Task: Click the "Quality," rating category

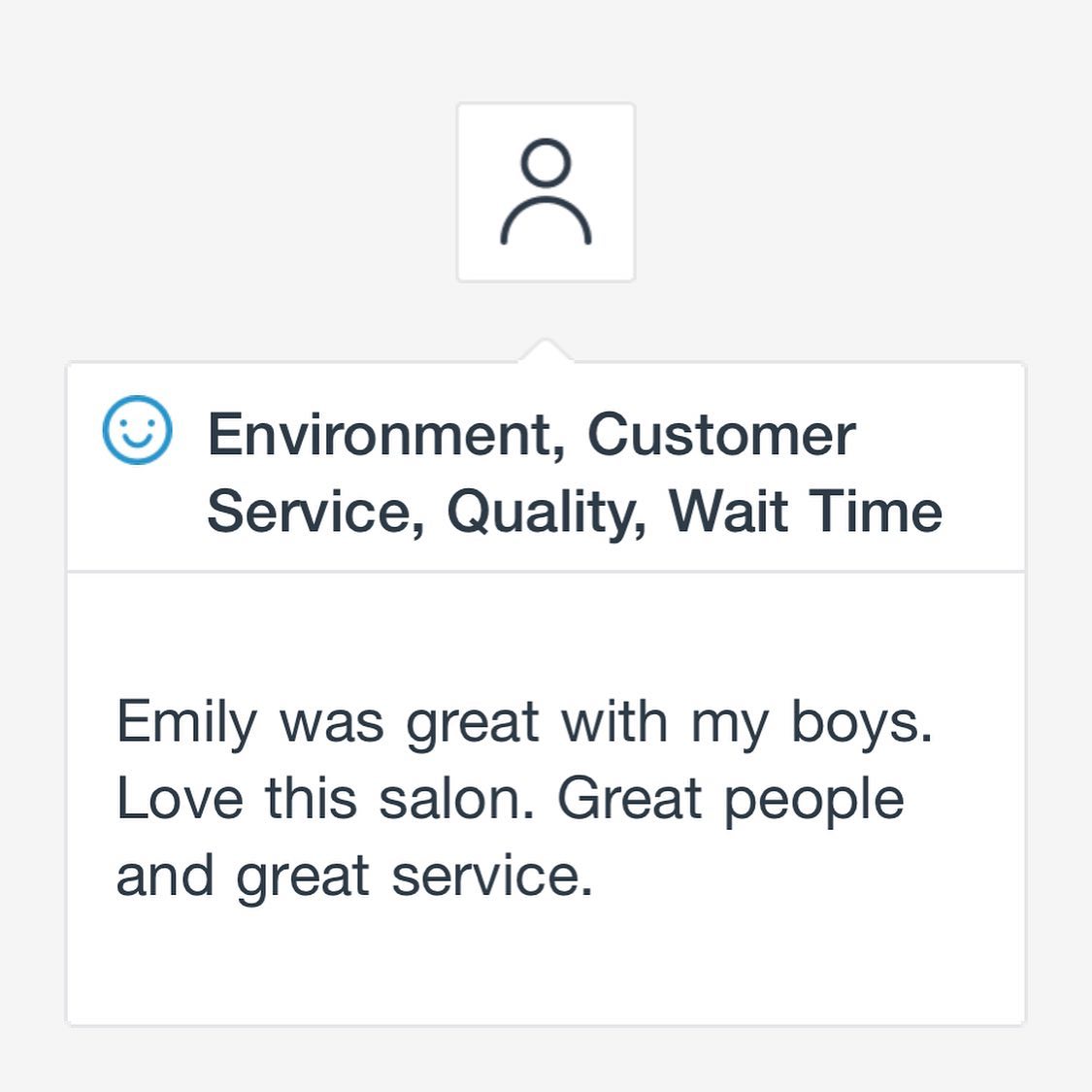Action: point(546,513)
